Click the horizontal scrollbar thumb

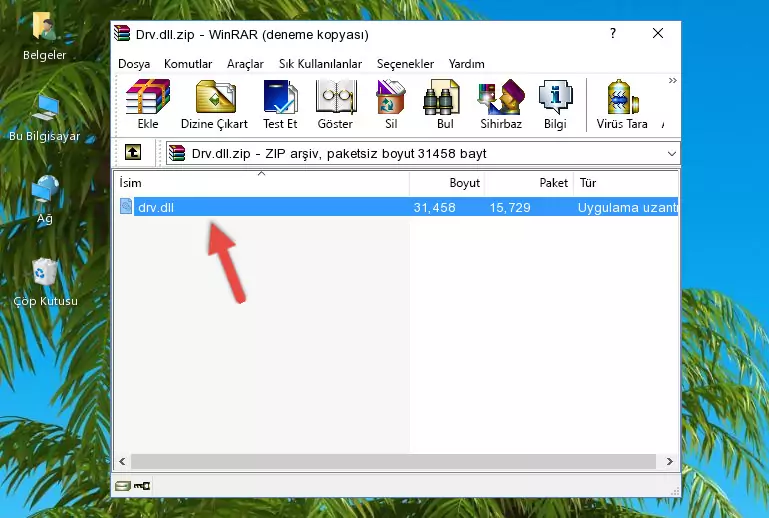(393, 461)
